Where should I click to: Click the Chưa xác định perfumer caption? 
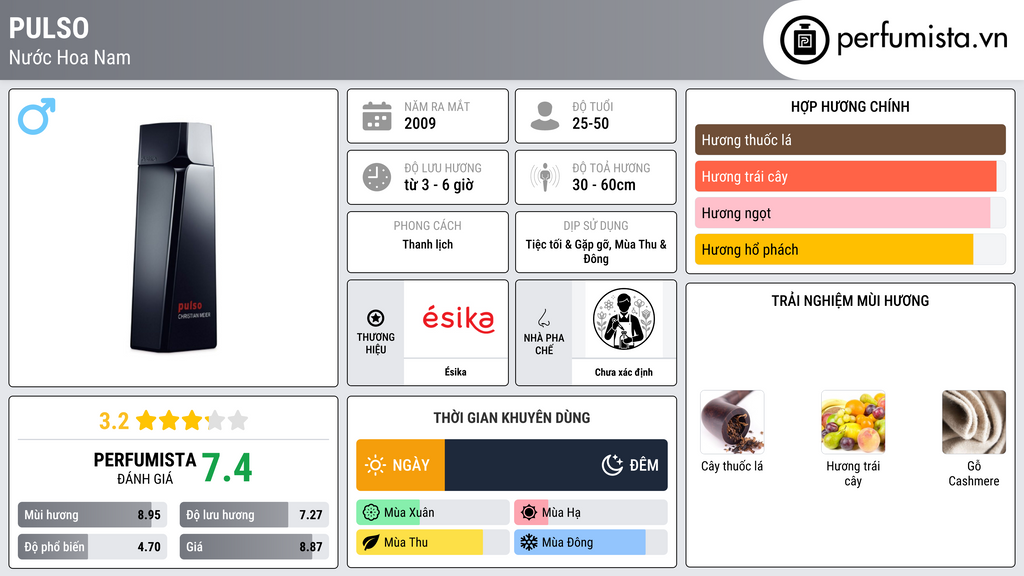(x=624, y=372)
